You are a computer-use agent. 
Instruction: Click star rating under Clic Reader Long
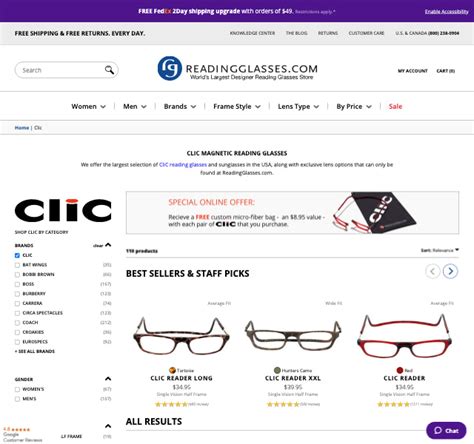click(171, 404)
